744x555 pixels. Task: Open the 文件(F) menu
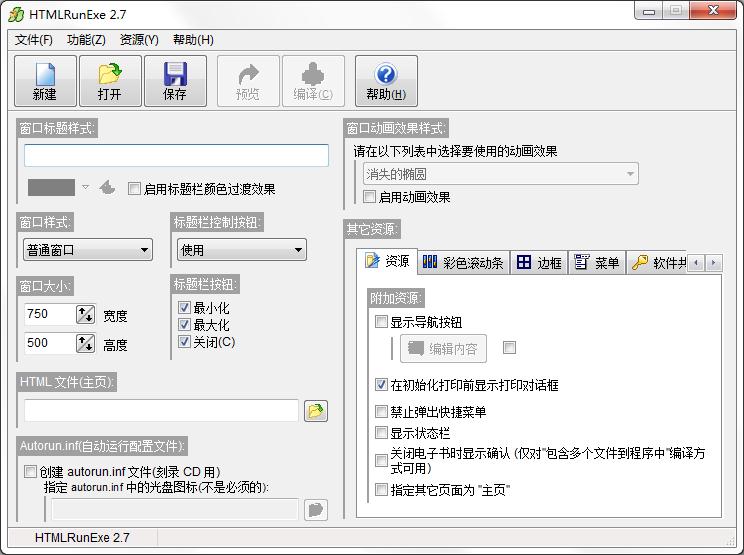34,40
